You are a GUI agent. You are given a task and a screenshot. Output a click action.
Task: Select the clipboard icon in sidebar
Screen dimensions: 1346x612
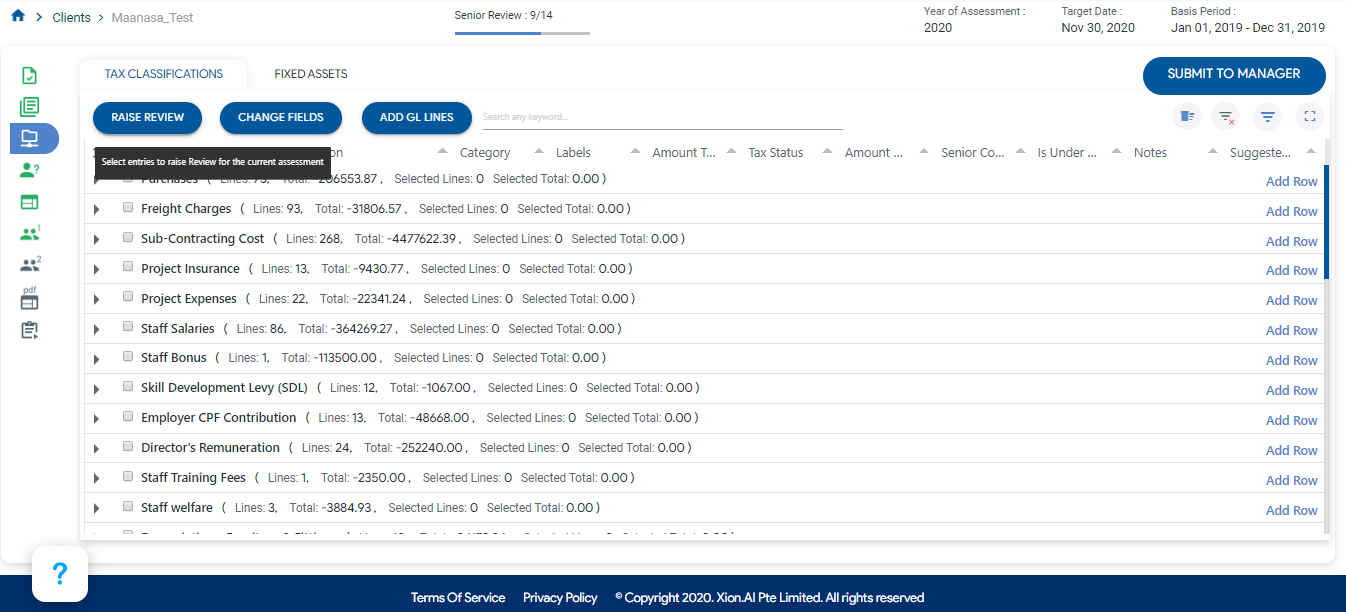[x=29, y=330]
